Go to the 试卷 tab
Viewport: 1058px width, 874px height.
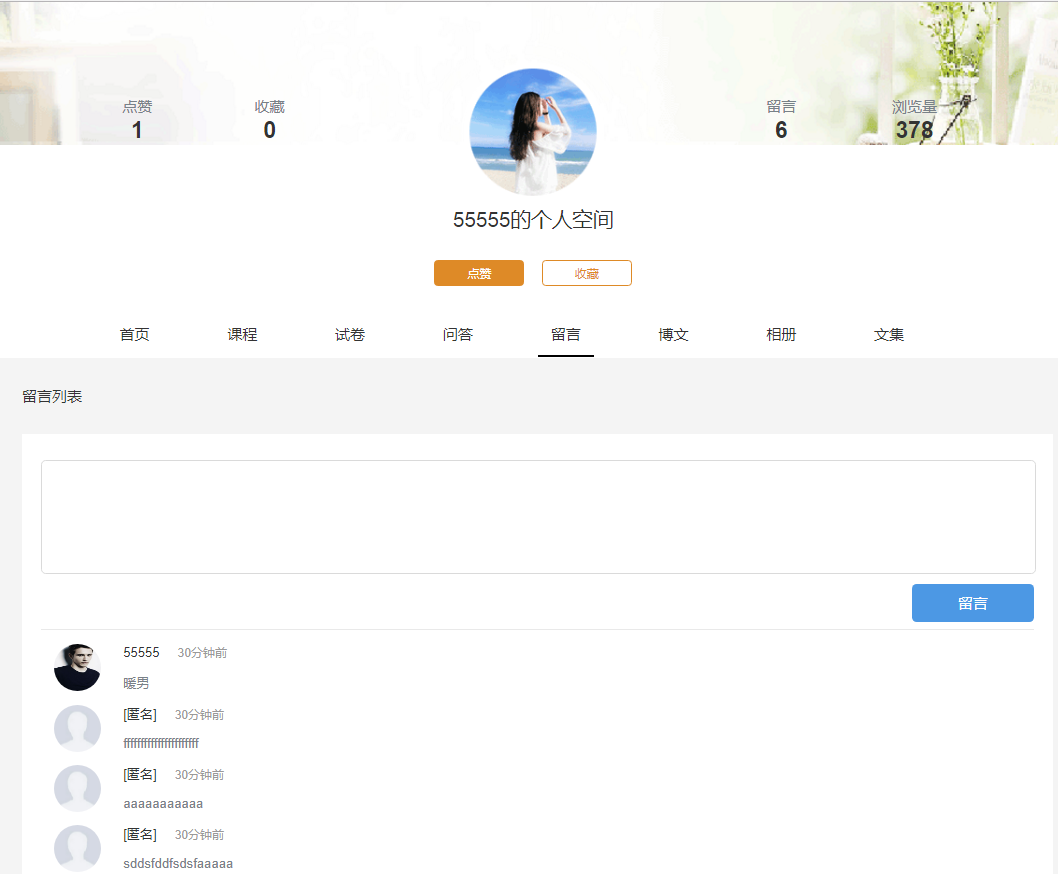(350, 335)
